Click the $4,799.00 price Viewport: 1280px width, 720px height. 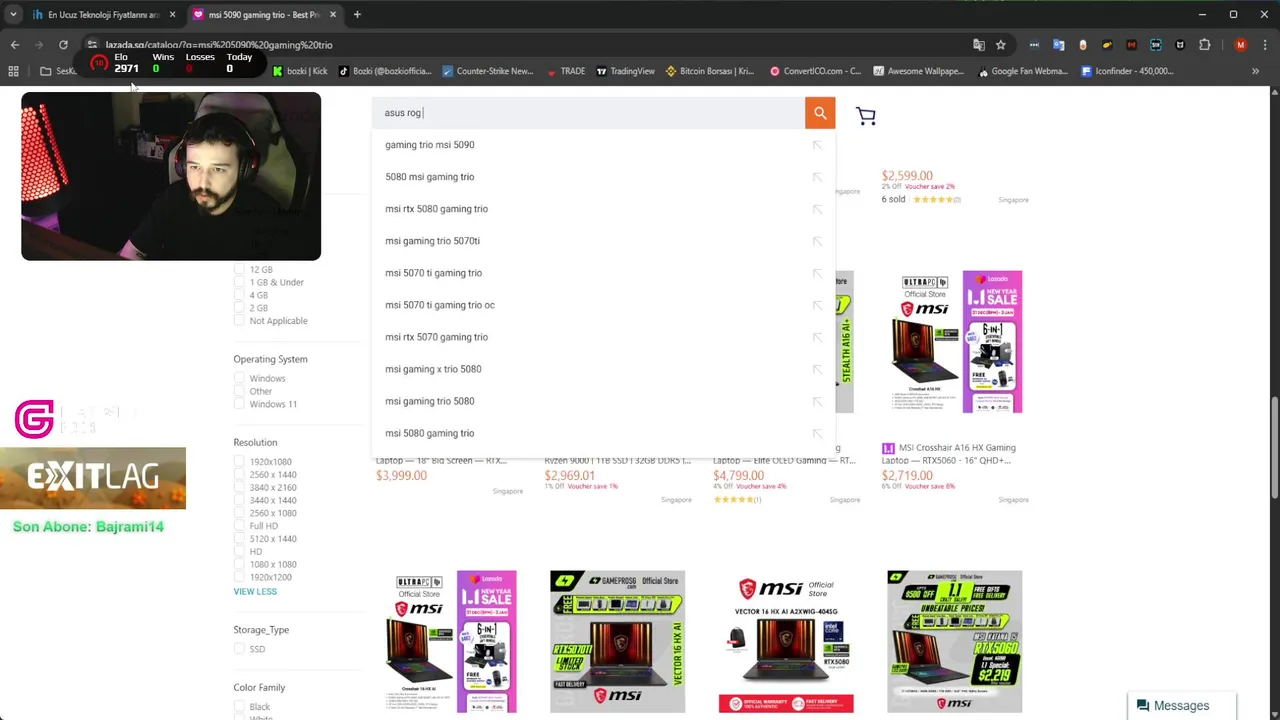pyautogui.click(x=738, y=476)
